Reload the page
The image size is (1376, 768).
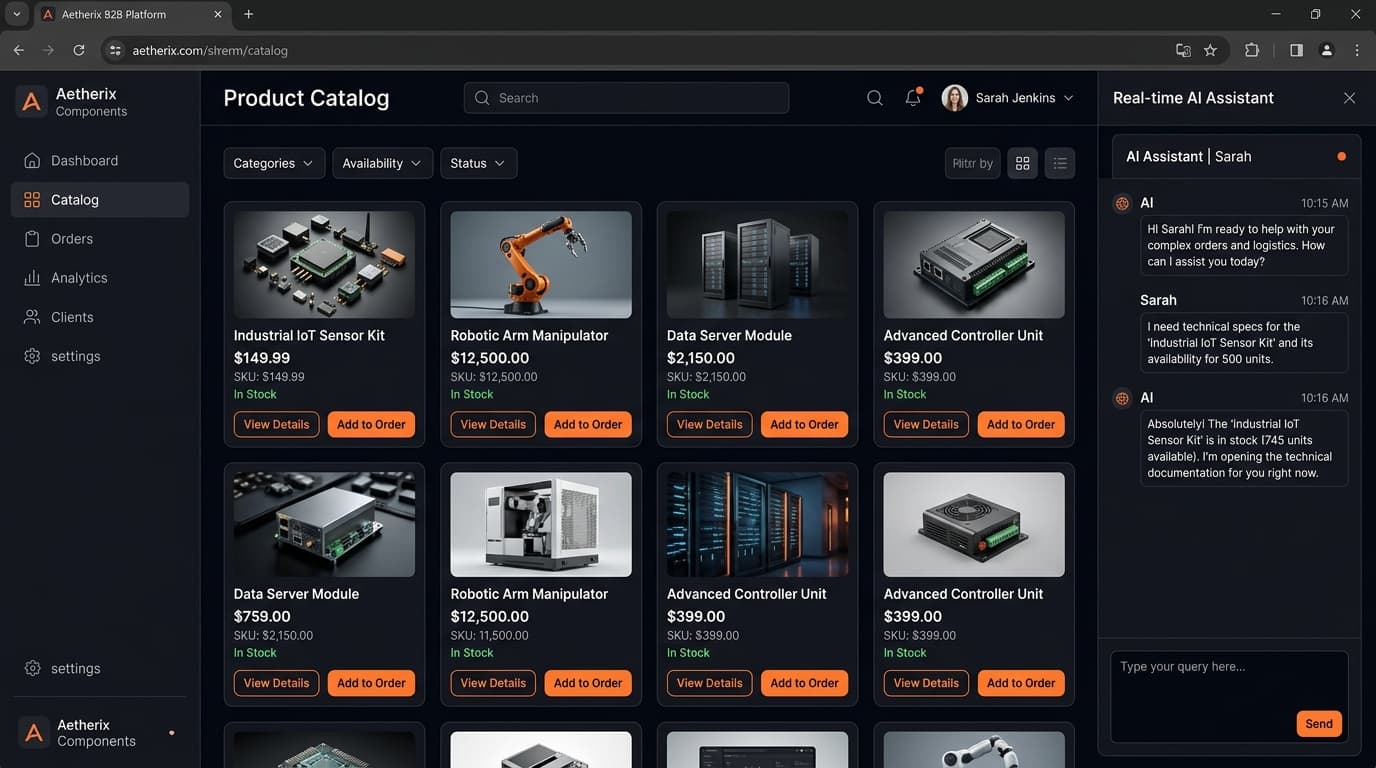click(x=79, y=50)
